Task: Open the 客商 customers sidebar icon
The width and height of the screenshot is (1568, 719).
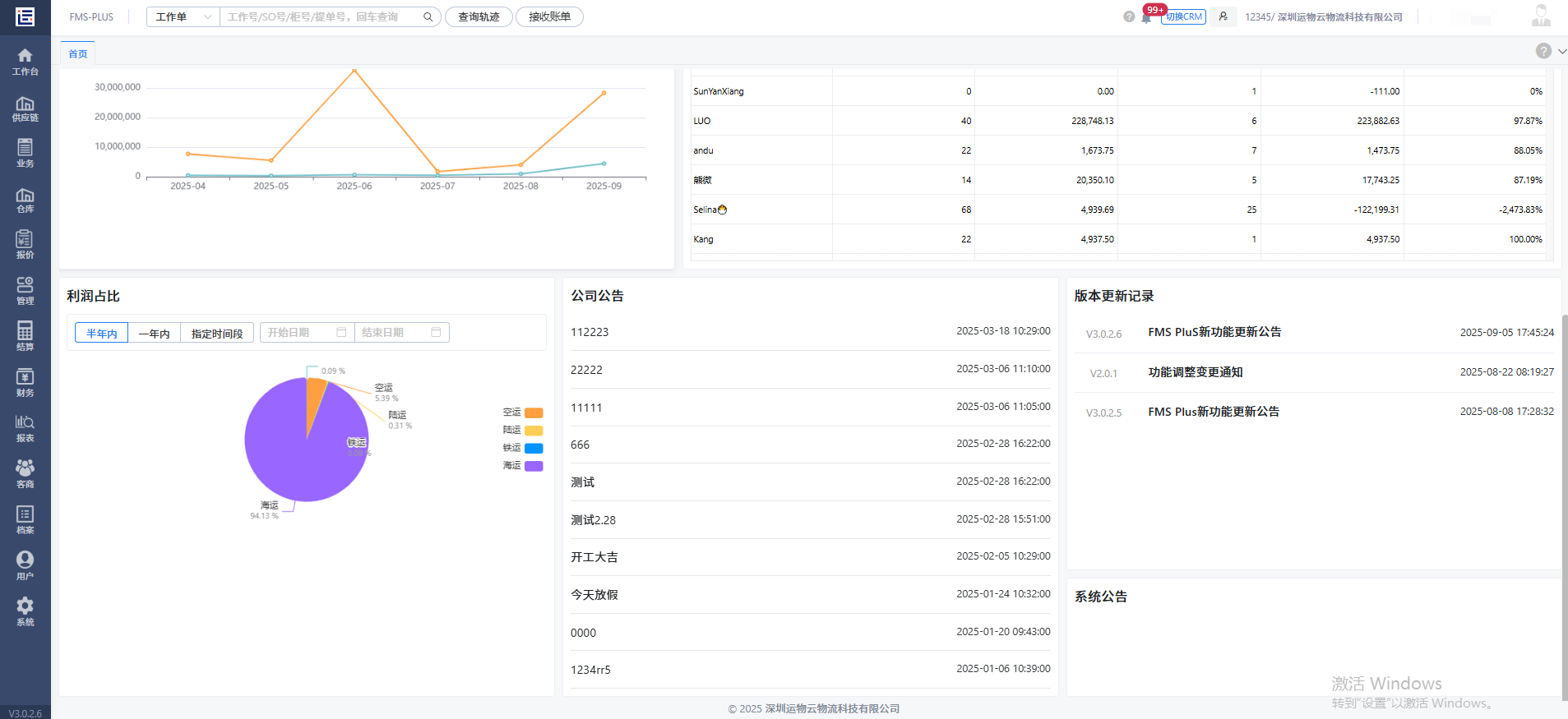Action: pos(25,474)
